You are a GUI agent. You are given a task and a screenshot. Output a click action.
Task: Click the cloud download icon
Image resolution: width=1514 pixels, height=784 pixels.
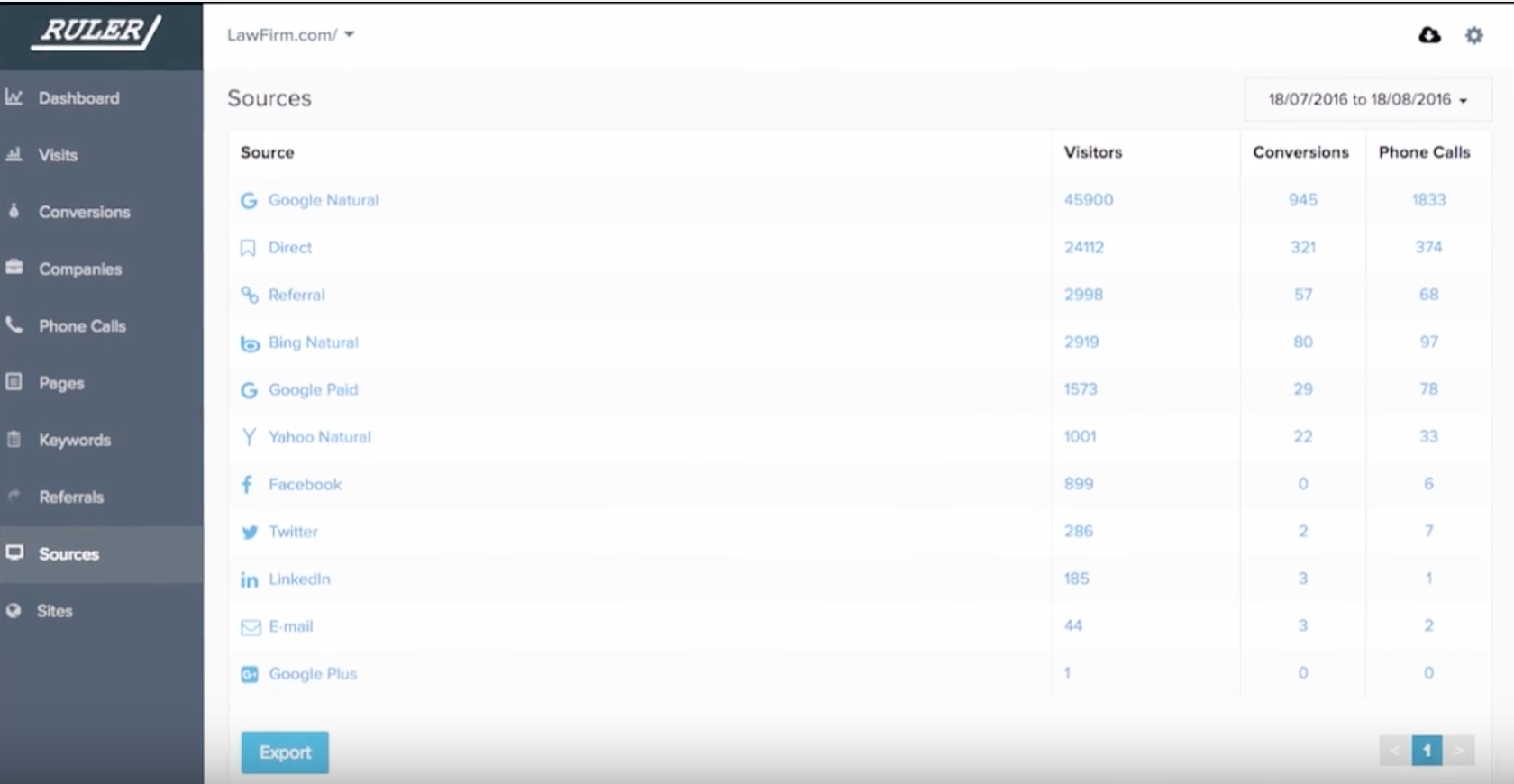(1429, 35)
